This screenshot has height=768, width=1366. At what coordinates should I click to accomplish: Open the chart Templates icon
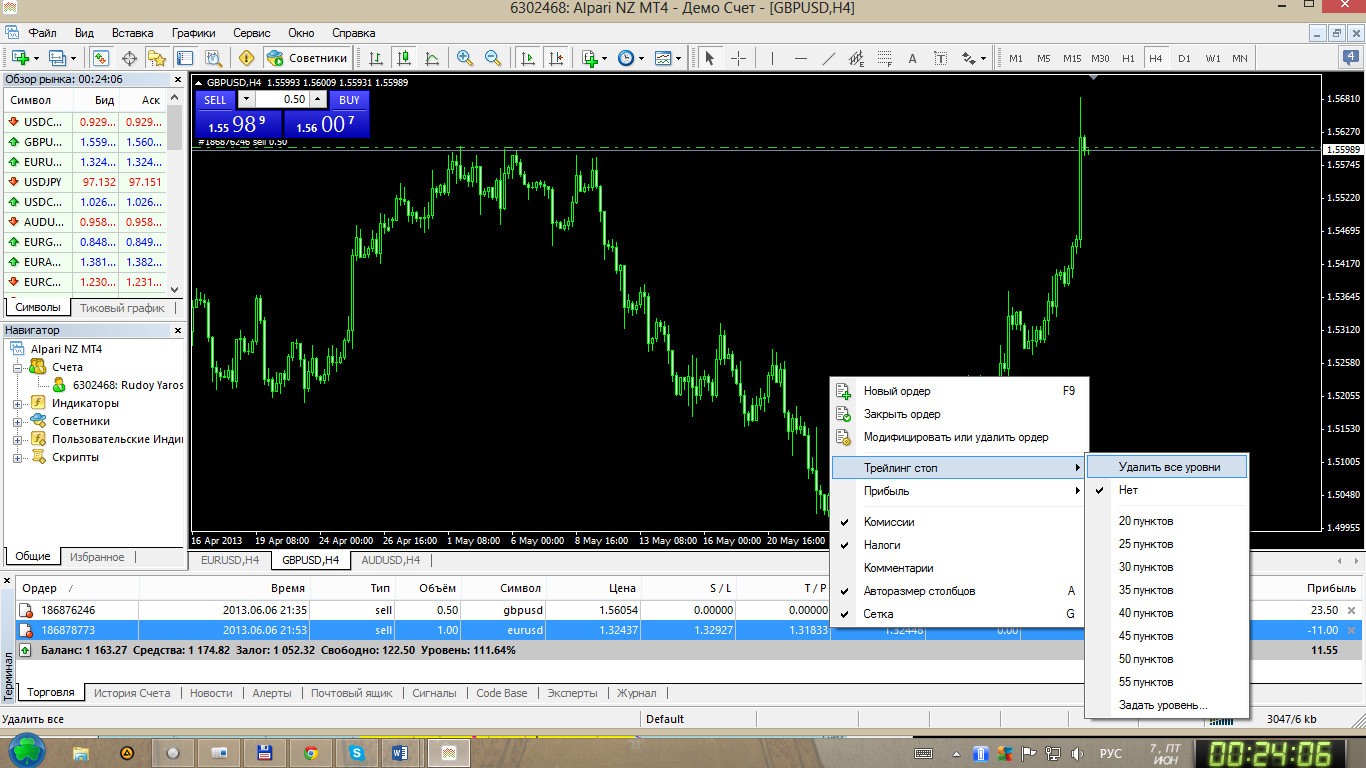664,58
